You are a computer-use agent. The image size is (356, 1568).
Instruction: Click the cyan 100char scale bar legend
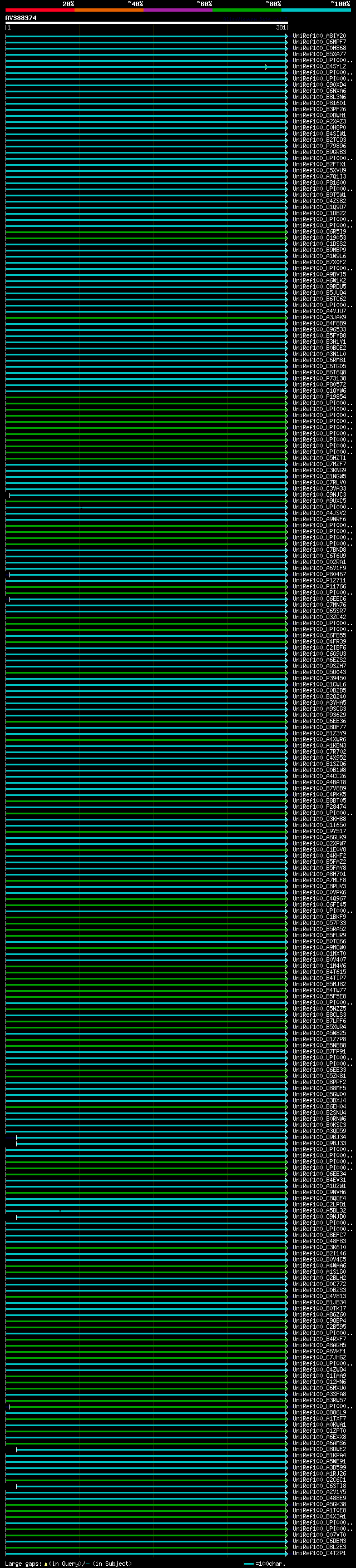coord(248,1563)
